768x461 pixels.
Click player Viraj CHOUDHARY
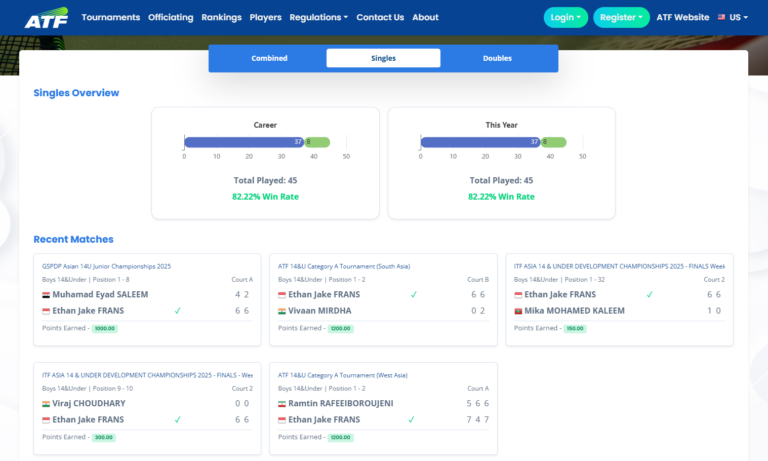[89, 403]
